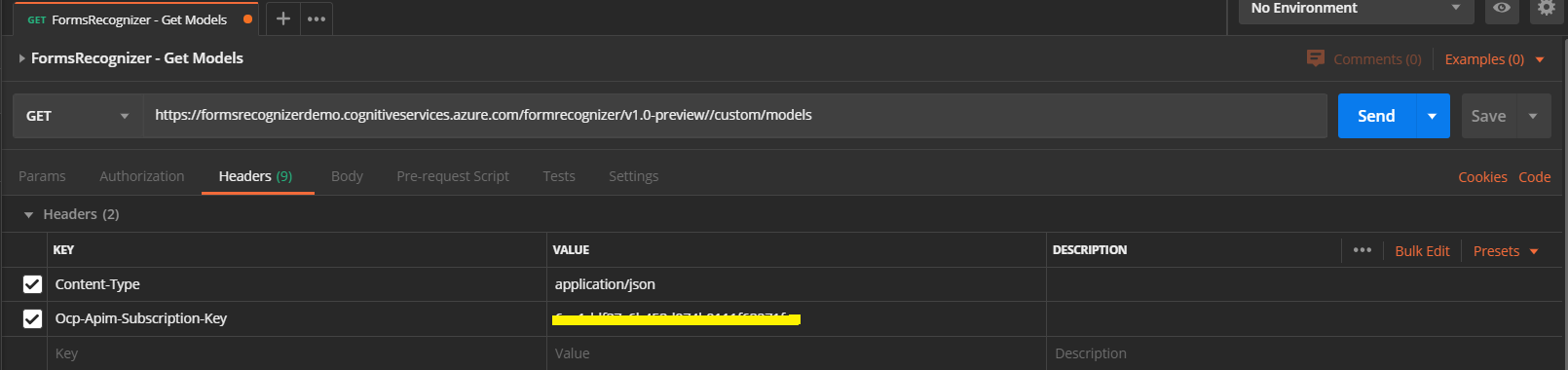Click the request URL input field
This screenshot has width=1568, height=370.
735,116
